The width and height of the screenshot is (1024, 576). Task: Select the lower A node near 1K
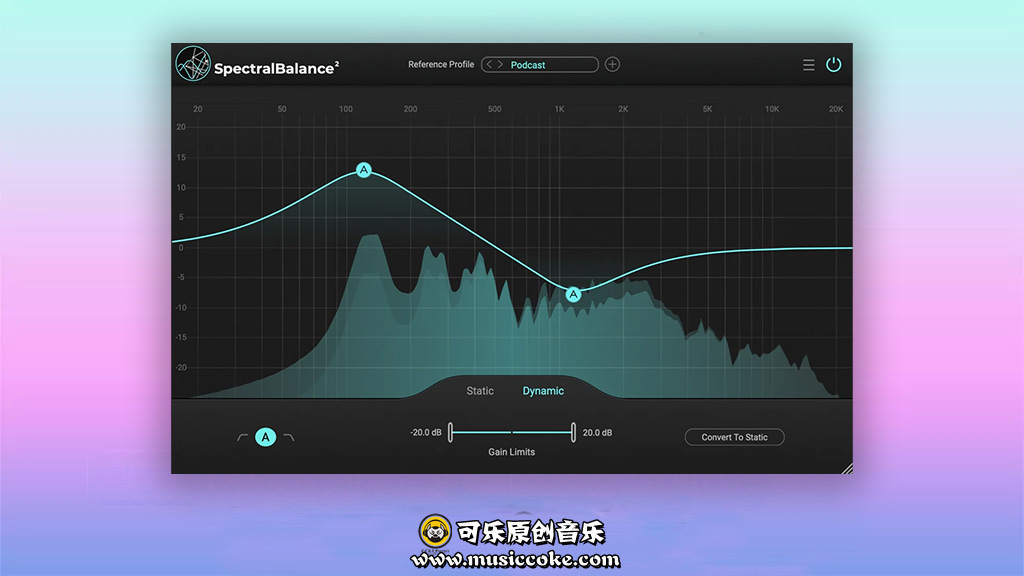click(573, 294)
